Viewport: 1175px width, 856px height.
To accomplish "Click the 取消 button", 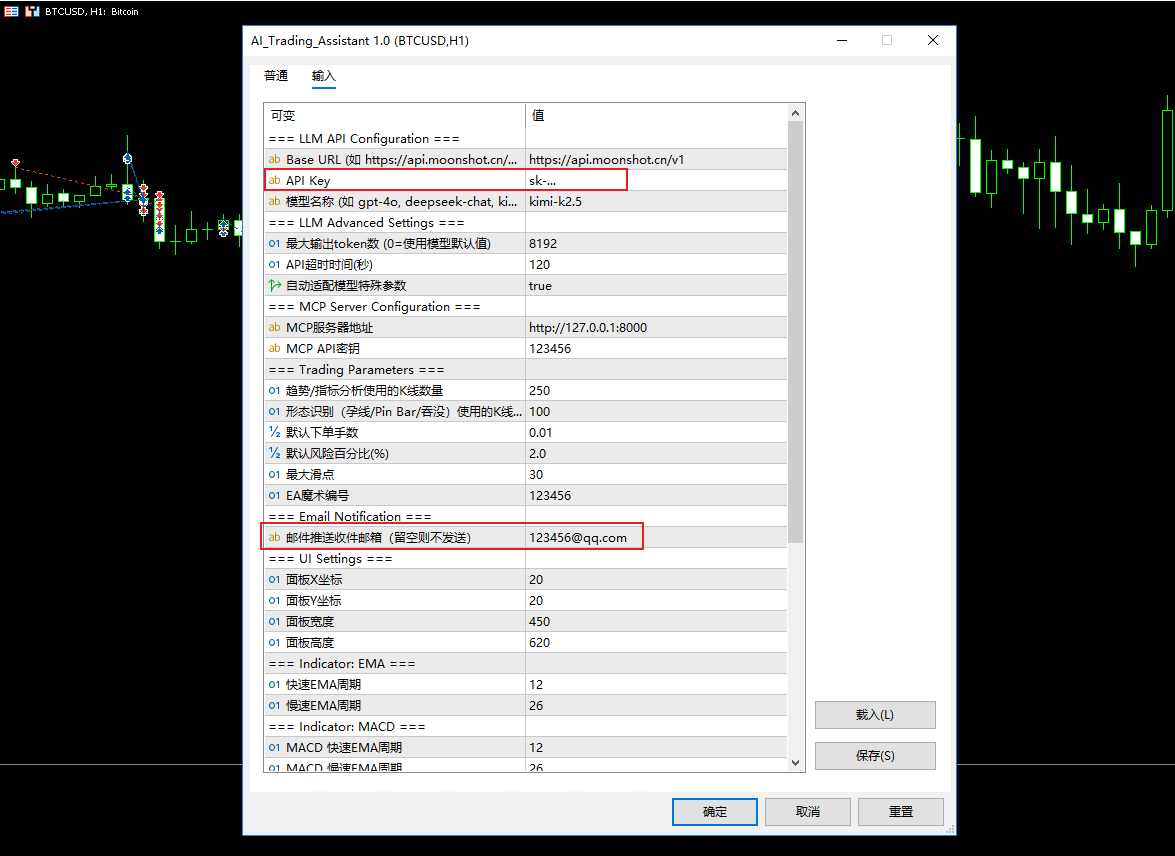I will point(808,812).
